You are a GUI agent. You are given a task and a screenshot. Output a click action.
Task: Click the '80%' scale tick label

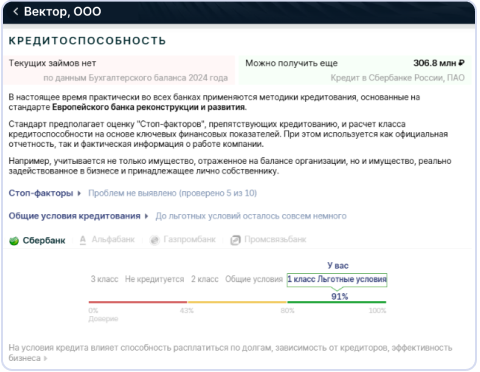(x=287, y=311)
